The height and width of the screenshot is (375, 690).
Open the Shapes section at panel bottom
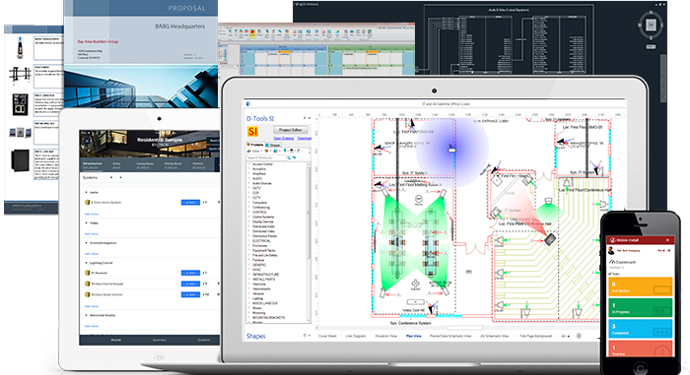[x=256, y=336]
